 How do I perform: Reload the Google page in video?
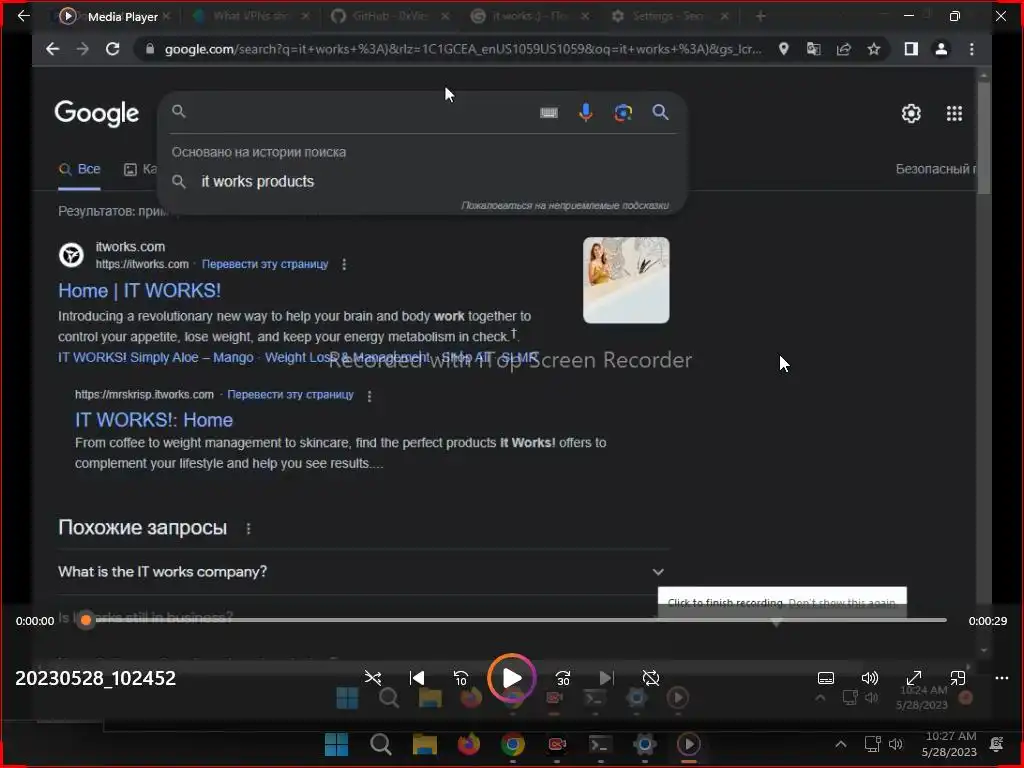pyautogui.click(x=112, y=49)
